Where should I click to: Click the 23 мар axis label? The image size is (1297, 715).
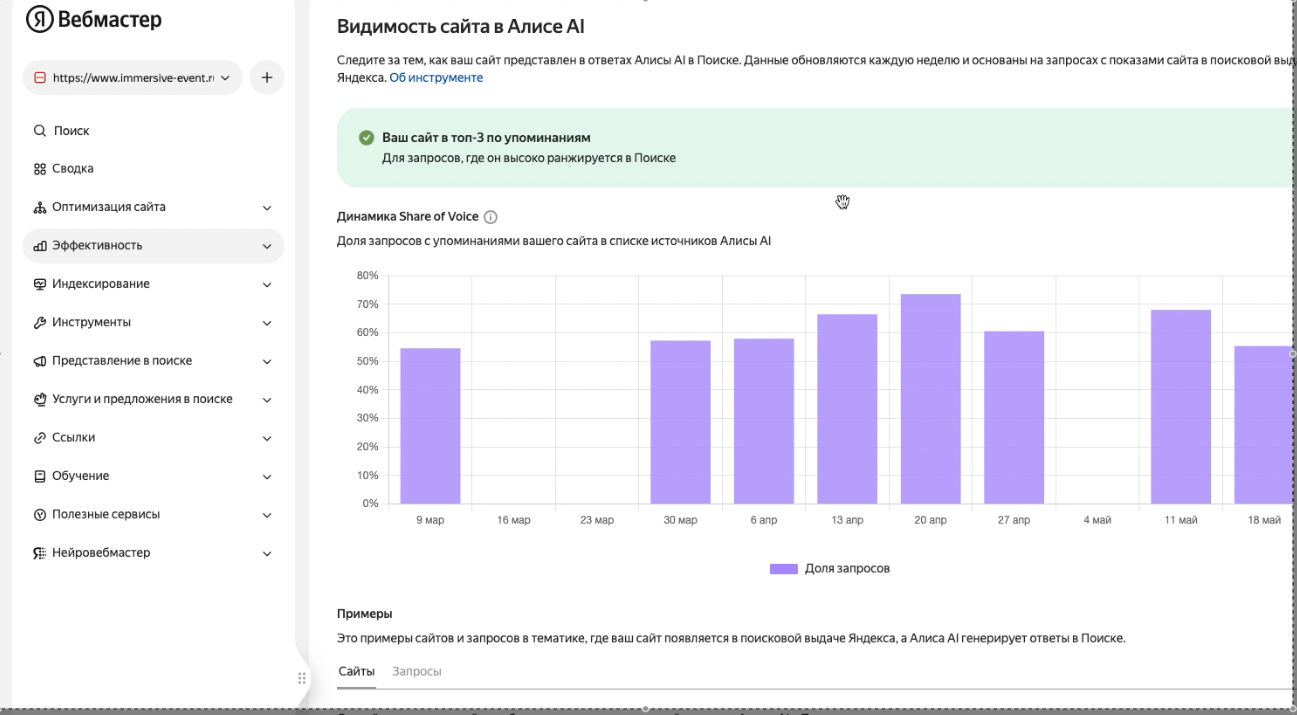coord(597,521)
